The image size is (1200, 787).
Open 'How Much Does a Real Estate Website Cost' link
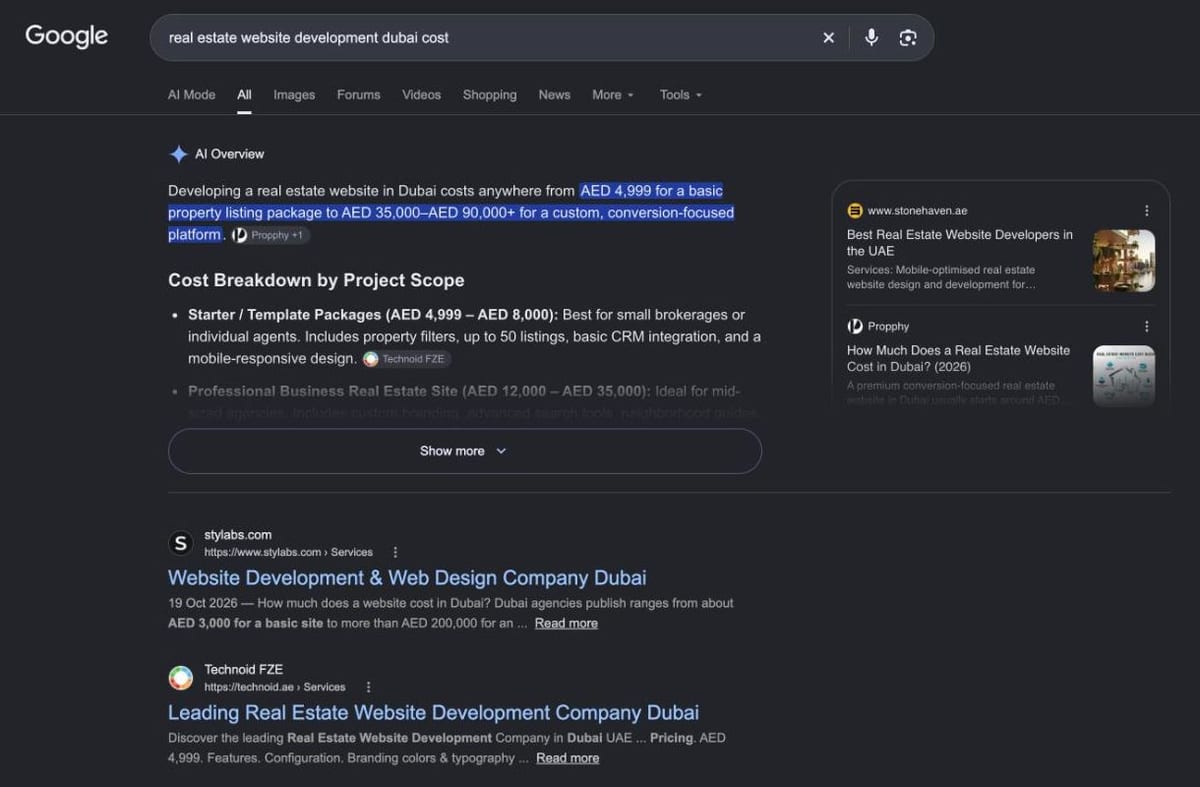(958, 358)
